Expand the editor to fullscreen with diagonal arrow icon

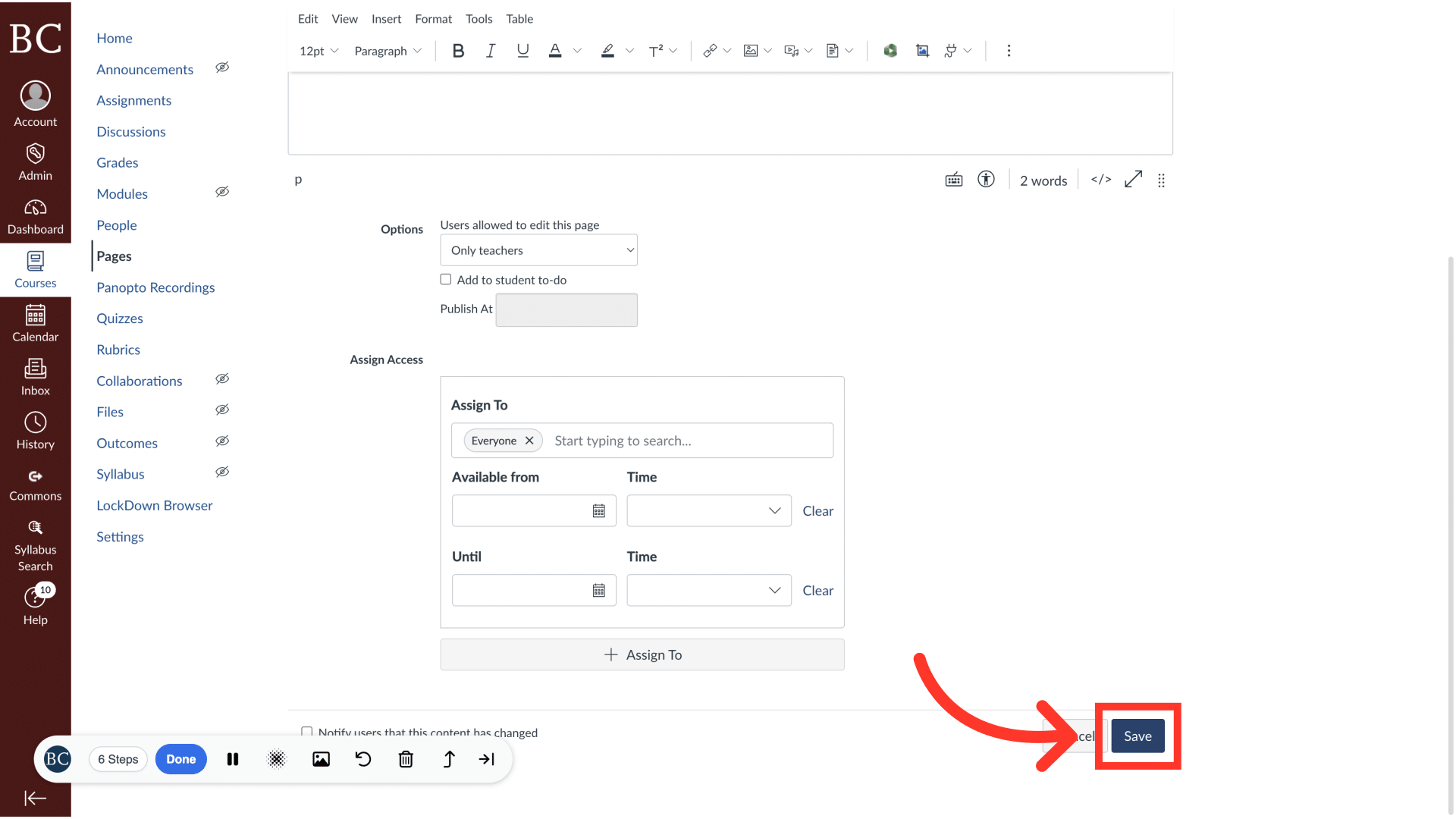(x=1133, y=180)
